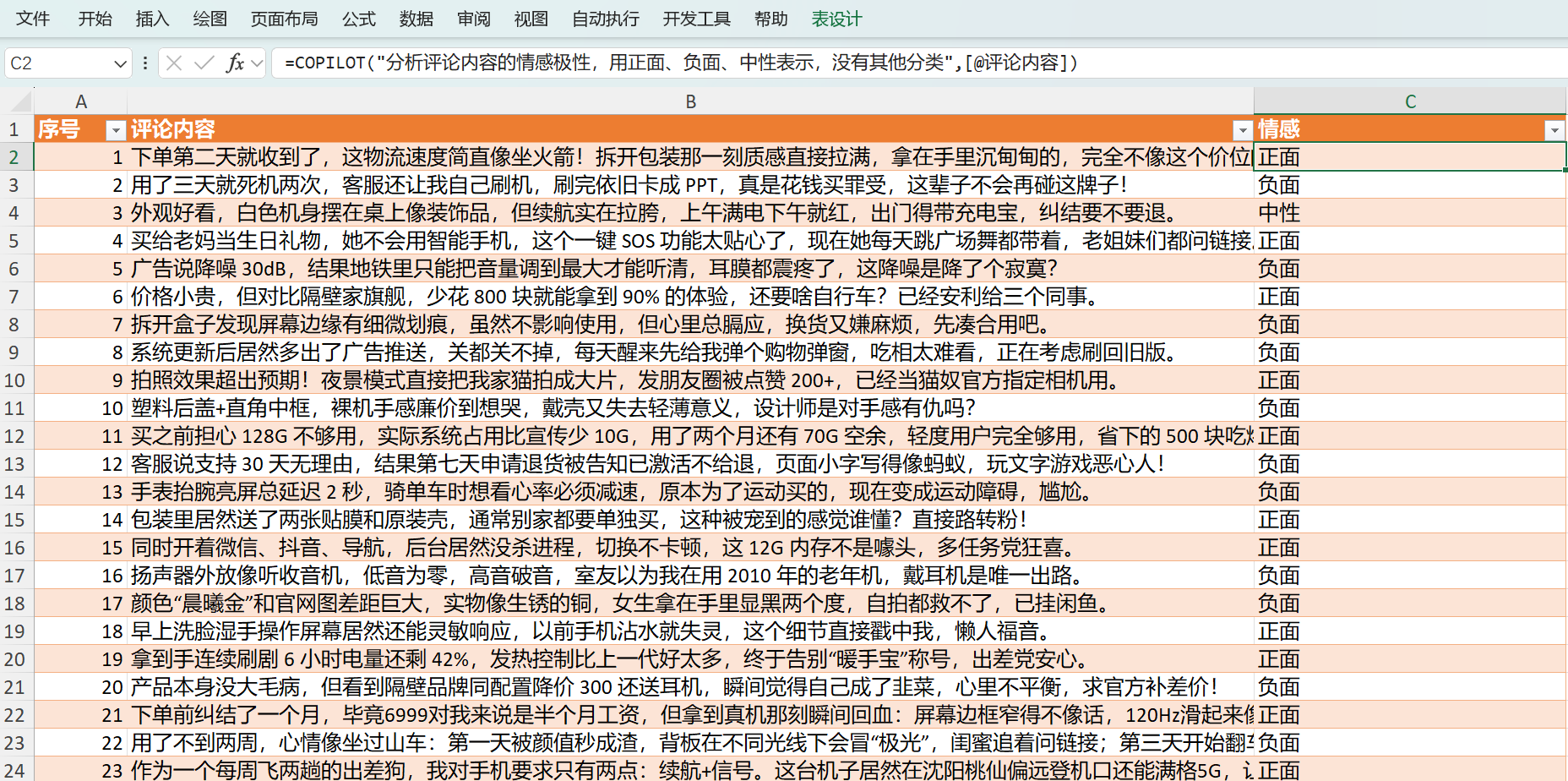Image resolution: width=1568 pixels, height=781 pixels.
Task: Switch to the 表设计 tab
Action: (836, 19)
